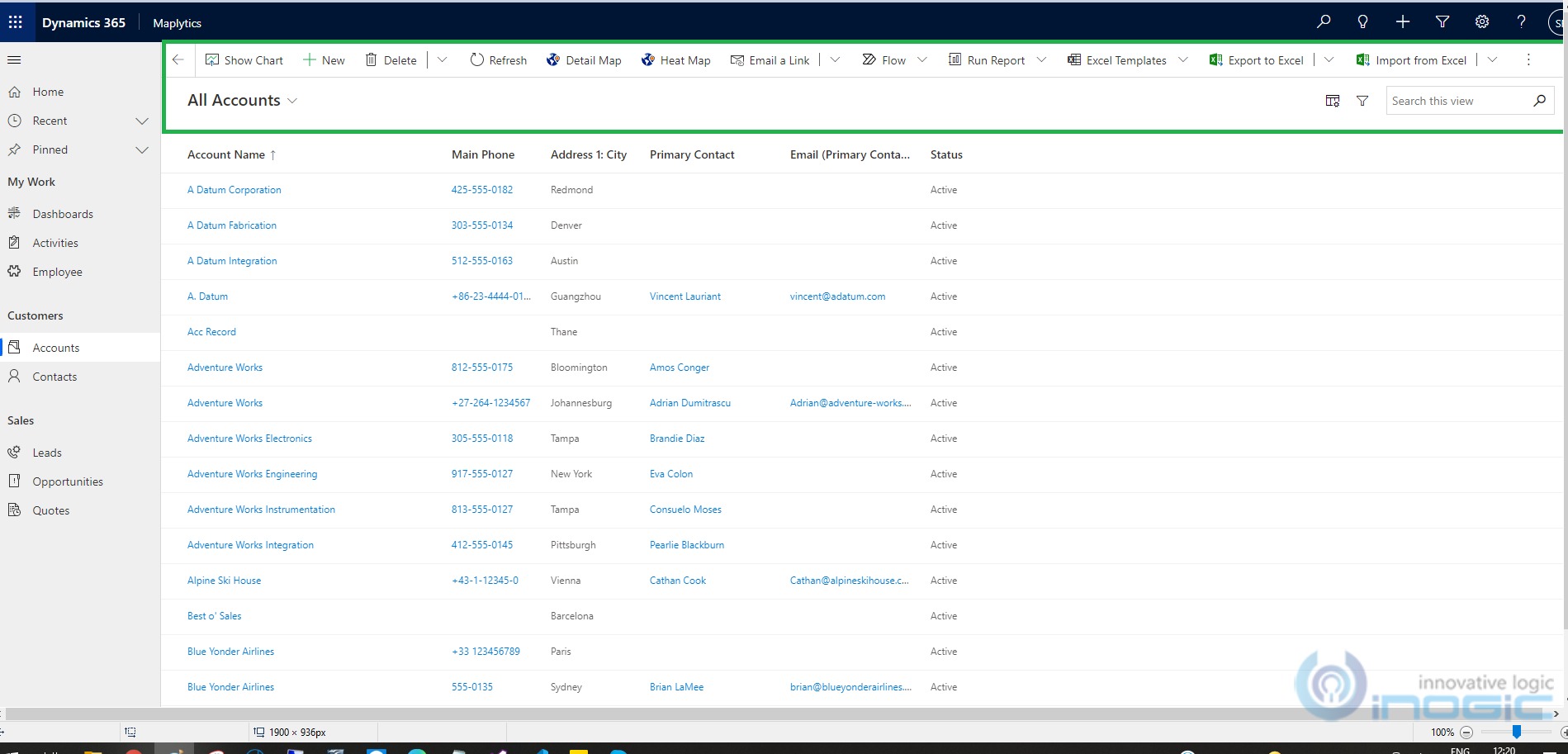Click zoom out minus button
This screenshot has height=754, width=1568.
(1466, 733)
